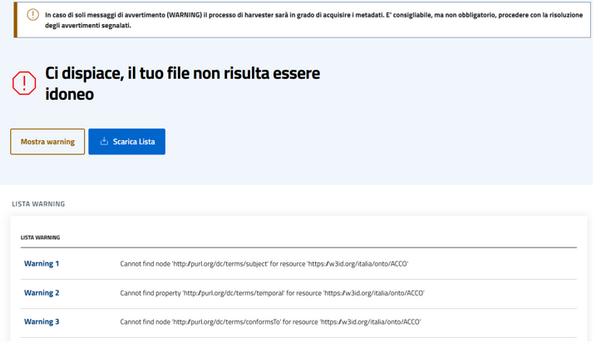
Task: Click the LISTA WARNING table column header
Action: tap(40, 237)
